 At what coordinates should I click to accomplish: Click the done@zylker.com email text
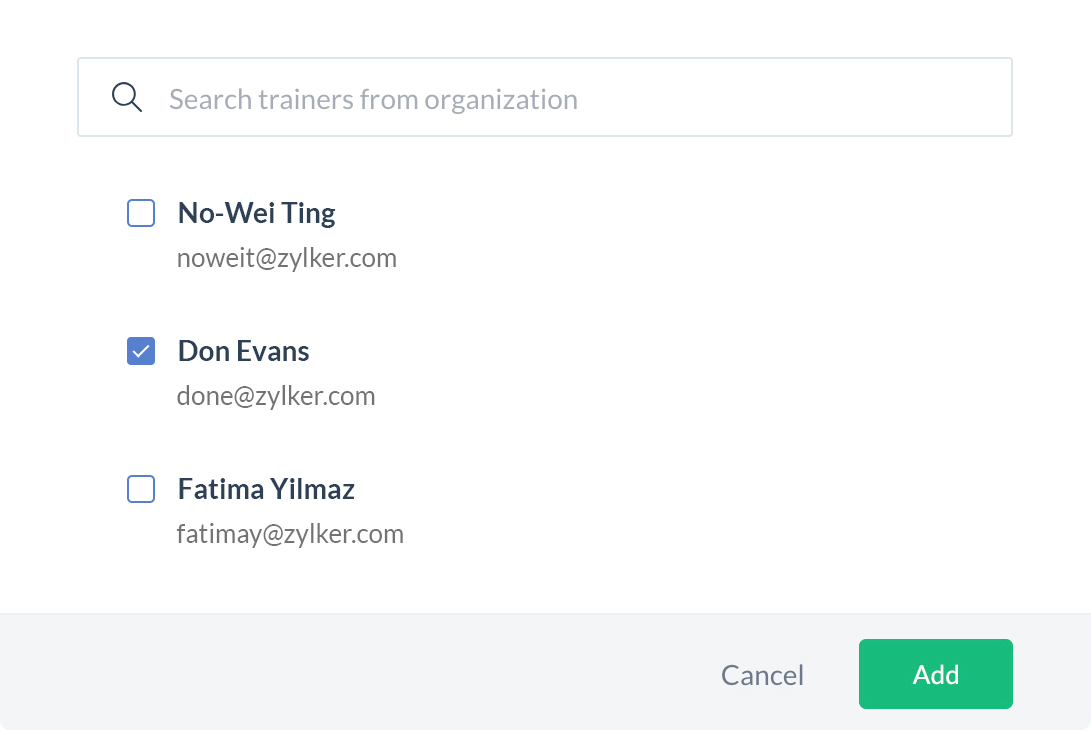(276, 396)
